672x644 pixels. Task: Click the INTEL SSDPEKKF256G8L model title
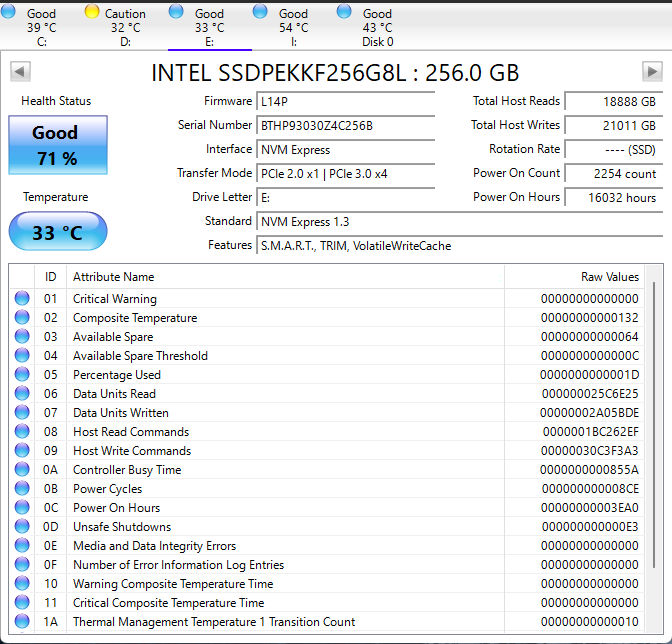point(335,72)
